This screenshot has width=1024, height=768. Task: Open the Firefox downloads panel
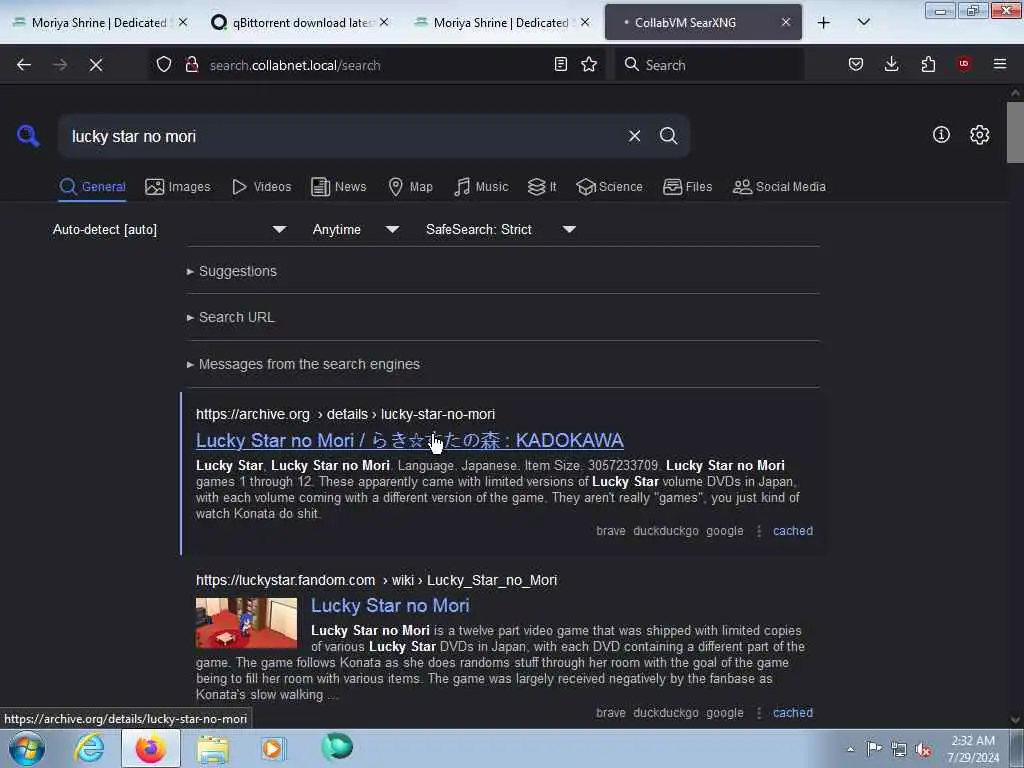tap(891, 64)
